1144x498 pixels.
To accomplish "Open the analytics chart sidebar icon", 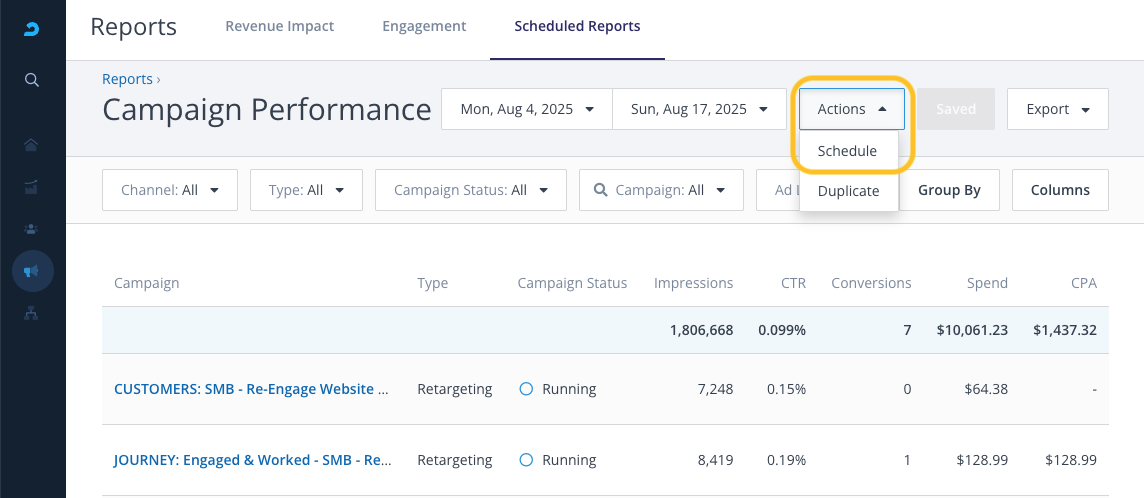I will [32, 186].
